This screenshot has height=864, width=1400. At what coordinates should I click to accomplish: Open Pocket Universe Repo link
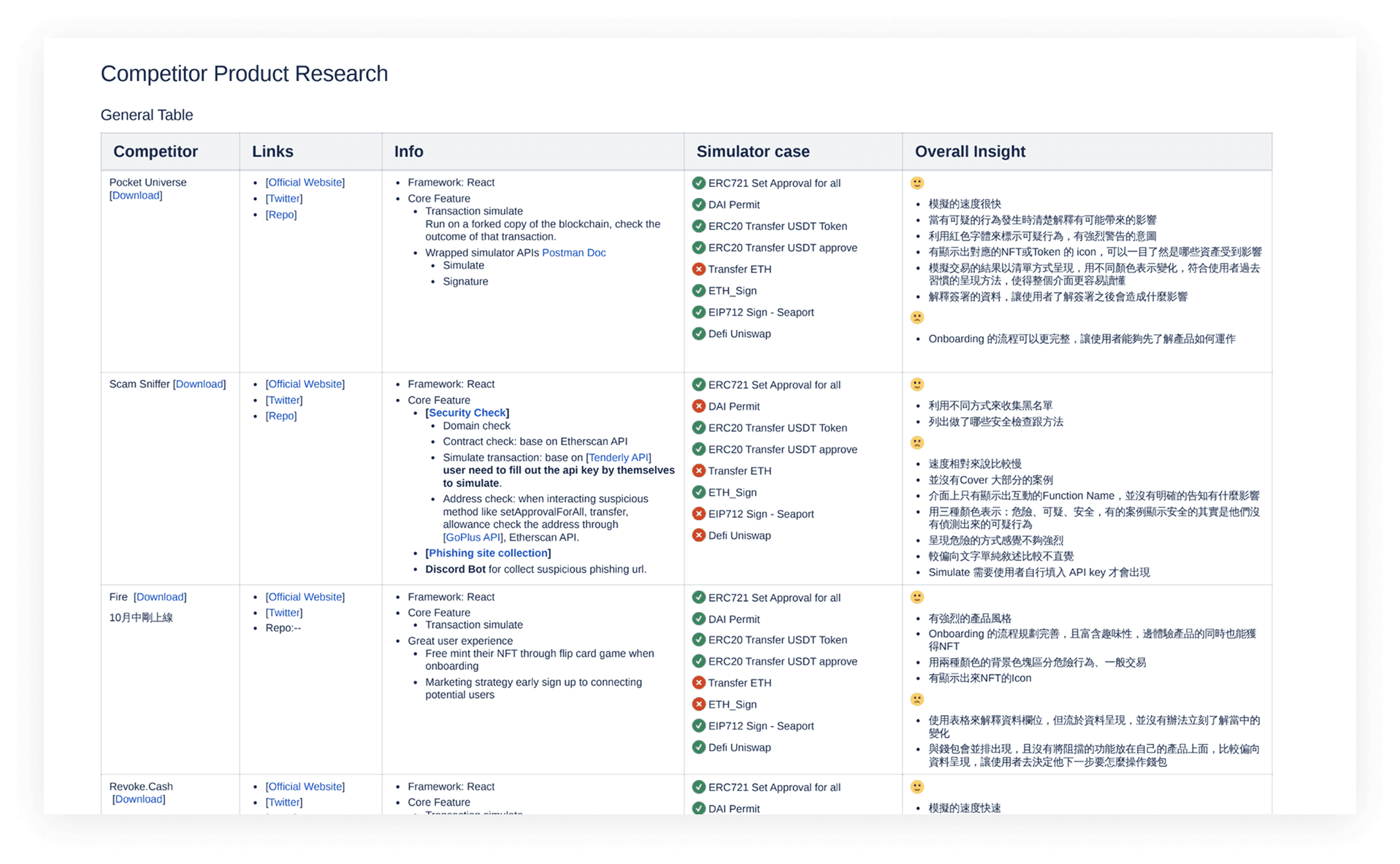pyautogui.click(x=281, y=215)
